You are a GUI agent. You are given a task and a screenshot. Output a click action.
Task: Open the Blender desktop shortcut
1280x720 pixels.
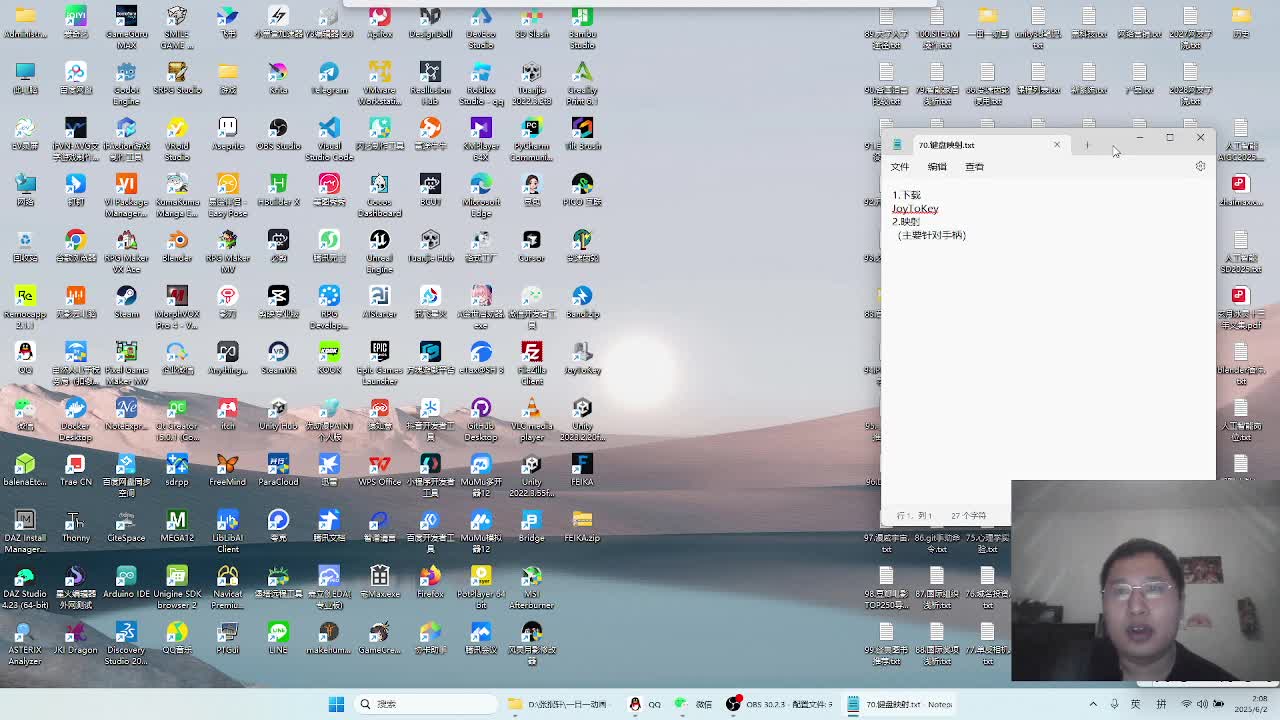pyautogui.click(x=177, y=246)
